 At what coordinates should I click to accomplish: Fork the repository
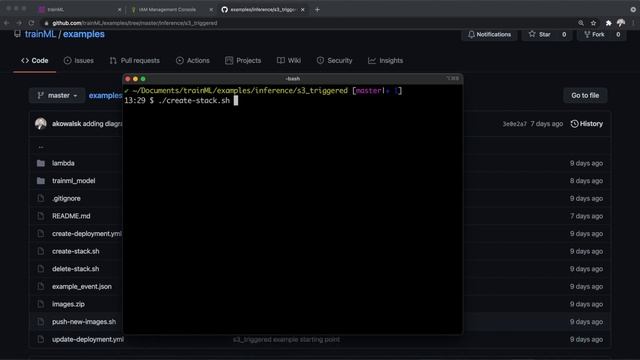(x=594, y=35)
